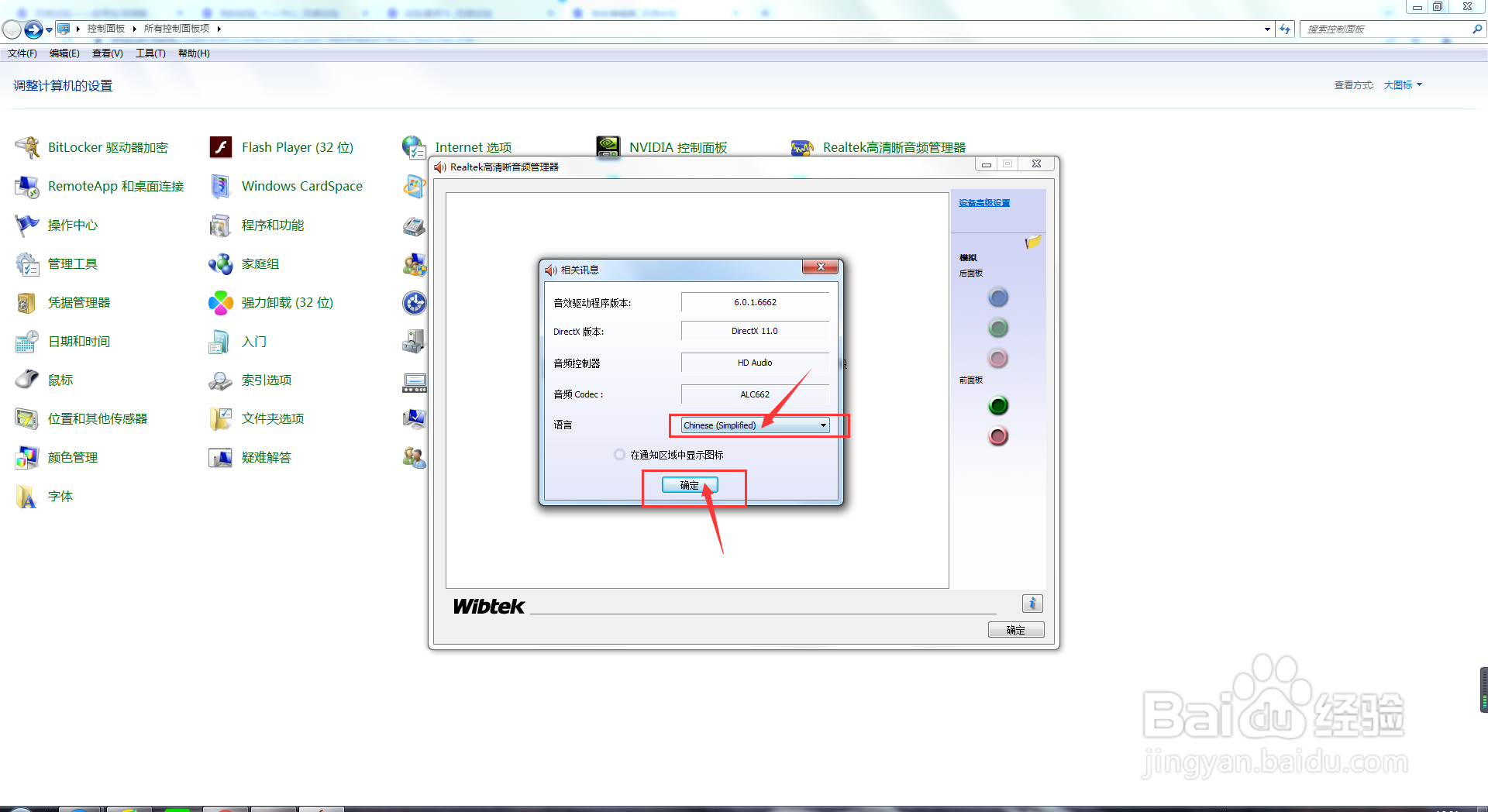Image resolution: width=1488 pixels, height=812 pixels.
Task: Select the pink front panel jack
Action: pos(998,436)
